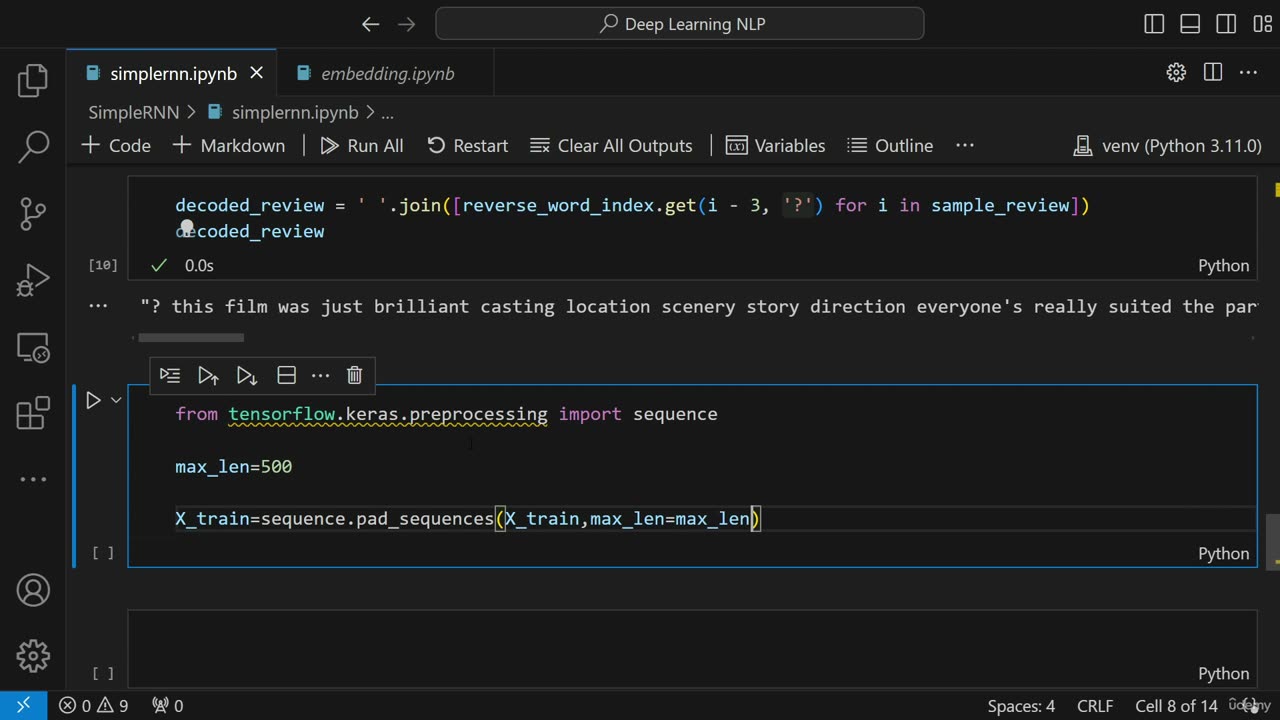Click the notebook vertical scrollbar thumb
This screenshot has width=1280, height=720.
pos(1272,540)
